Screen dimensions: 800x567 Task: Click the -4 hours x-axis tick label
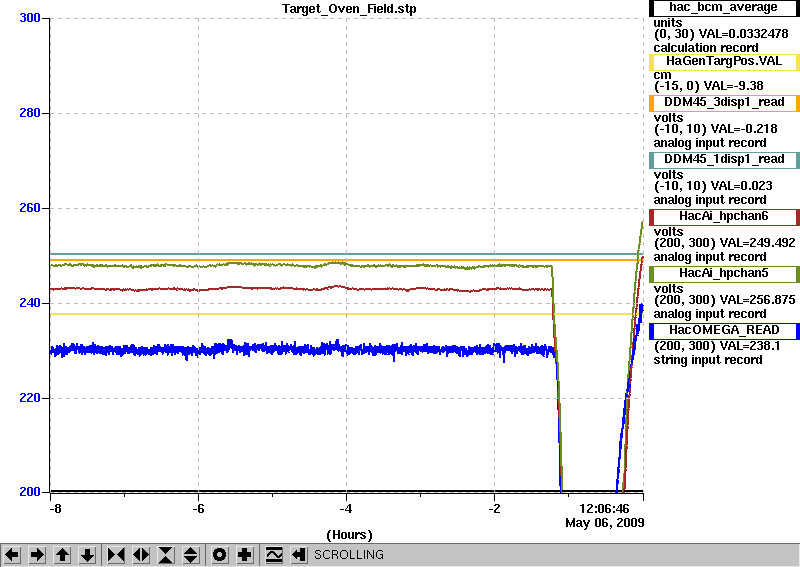pos(346,509)
